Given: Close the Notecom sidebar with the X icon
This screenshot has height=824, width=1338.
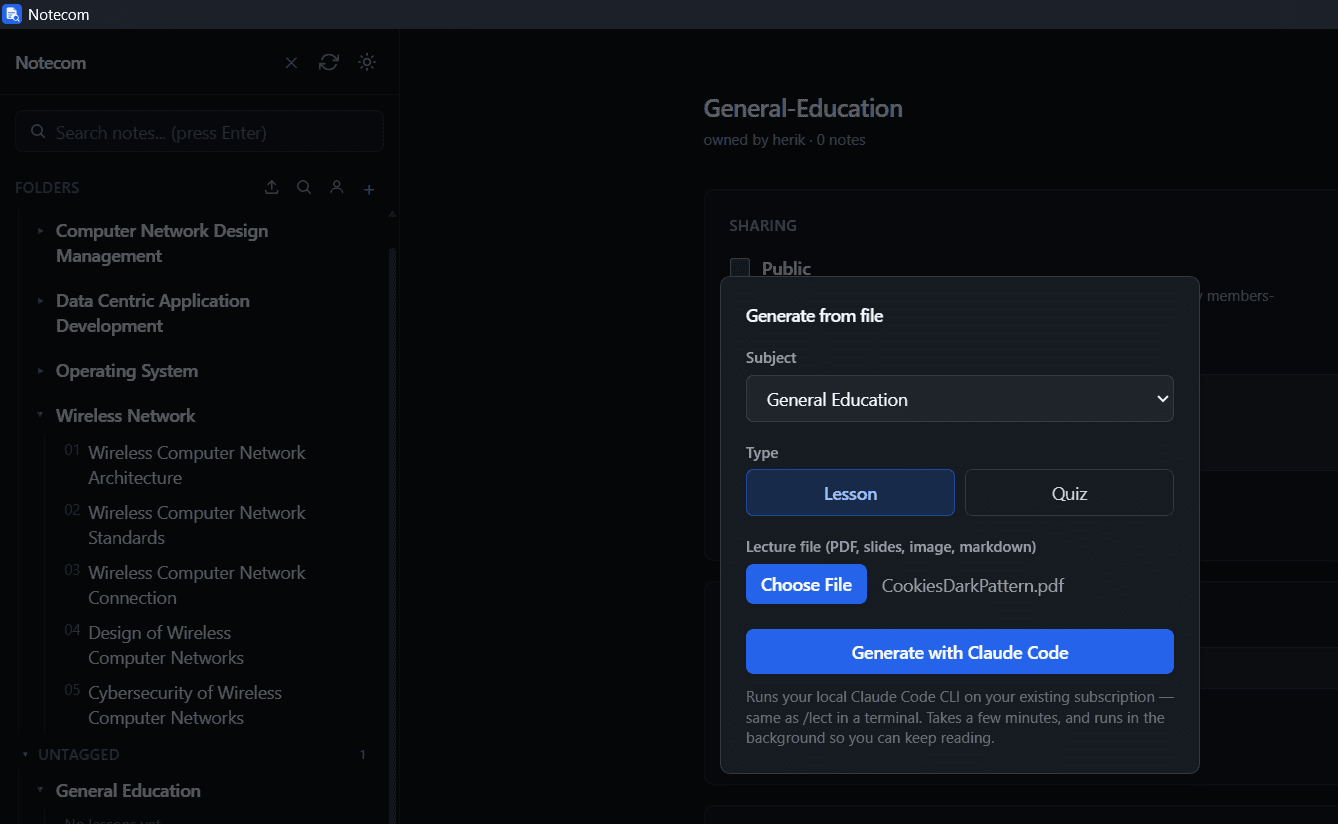Looking at the screenshot, I should click(x=291, y=63).
